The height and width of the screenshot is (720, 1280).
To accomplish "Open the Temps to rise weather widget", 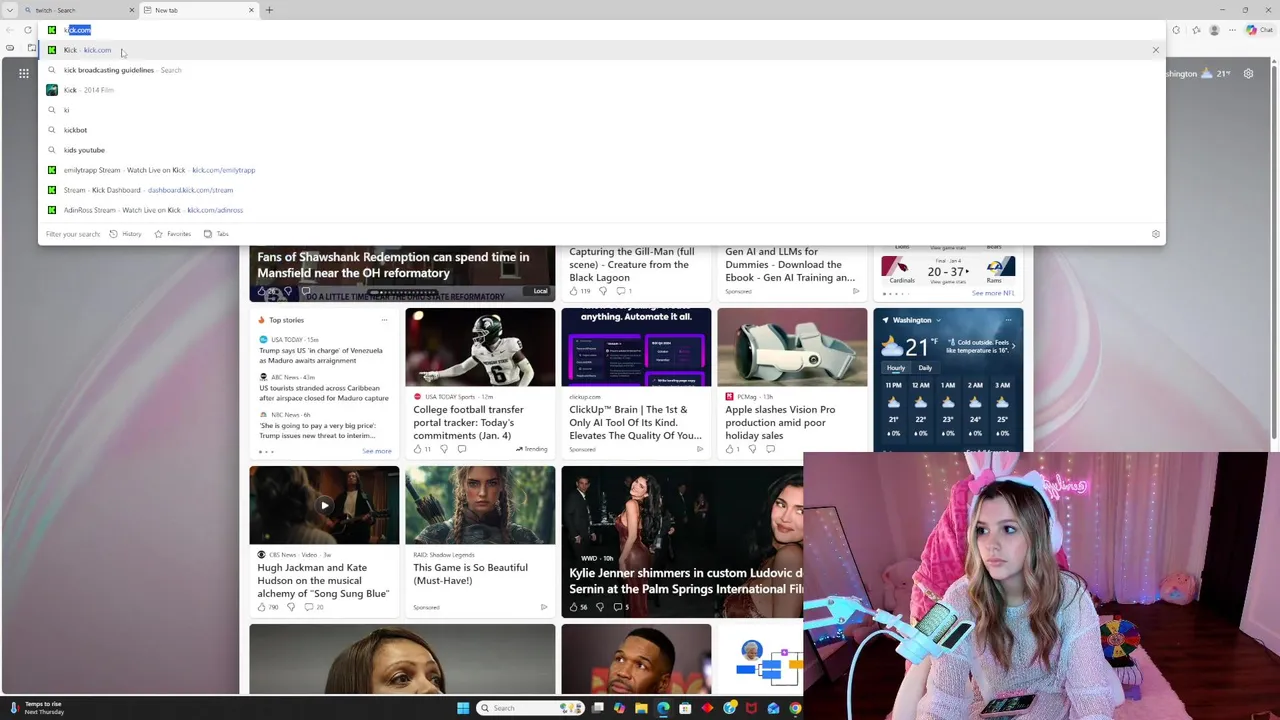I will [x=38, y=708].
